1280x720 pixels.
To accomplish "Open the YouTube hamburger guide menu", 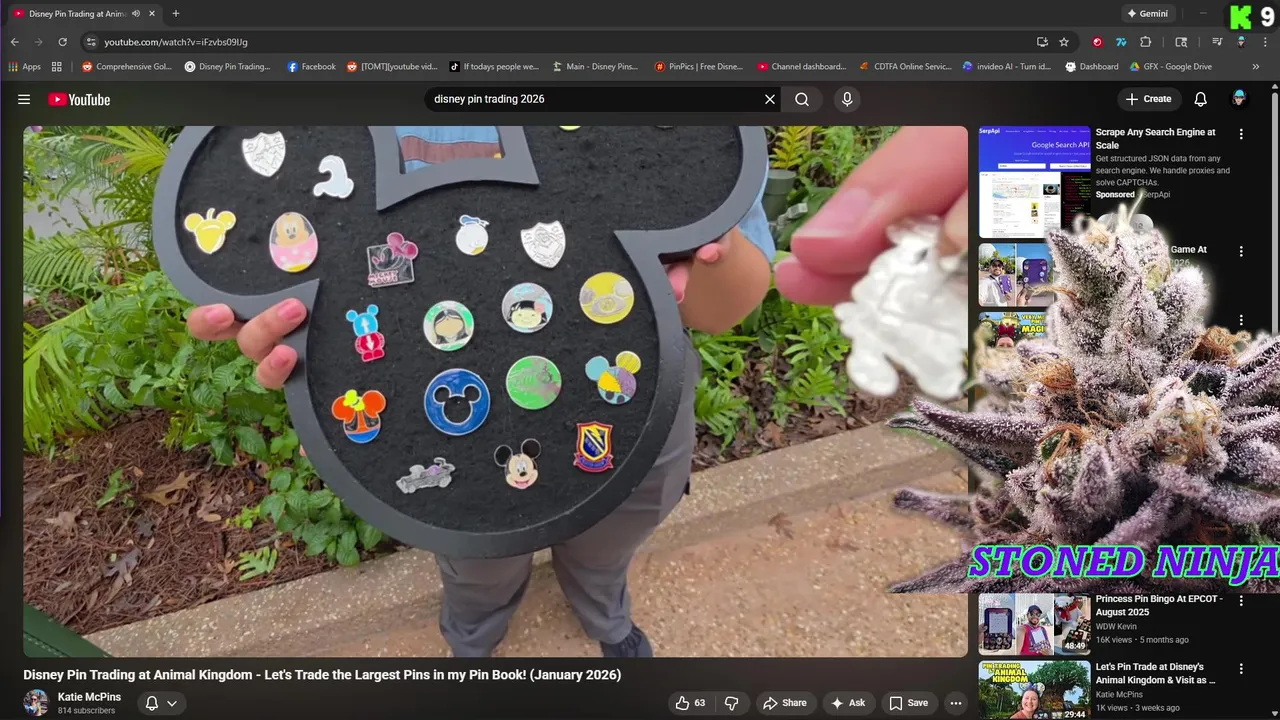I will 24,99.
